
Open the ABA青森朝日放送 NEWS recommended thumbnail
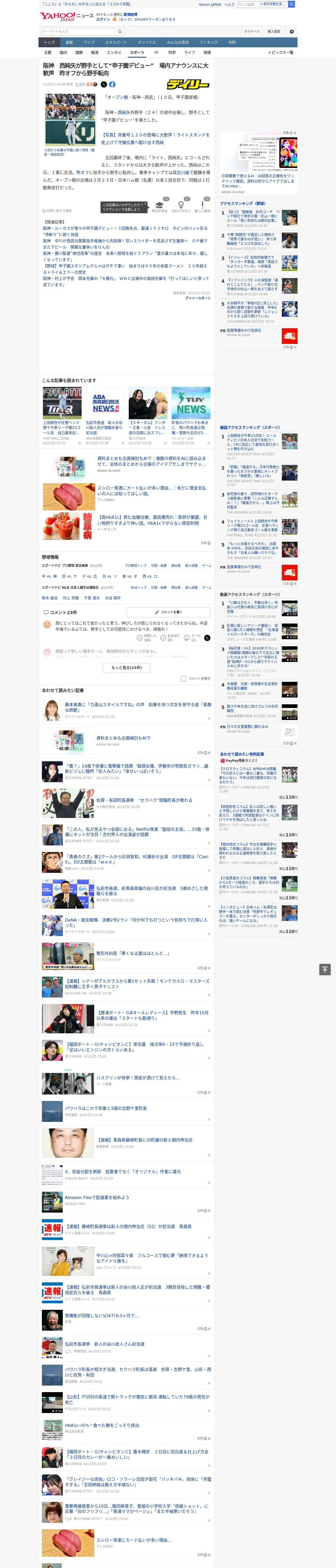click(105, 403)
